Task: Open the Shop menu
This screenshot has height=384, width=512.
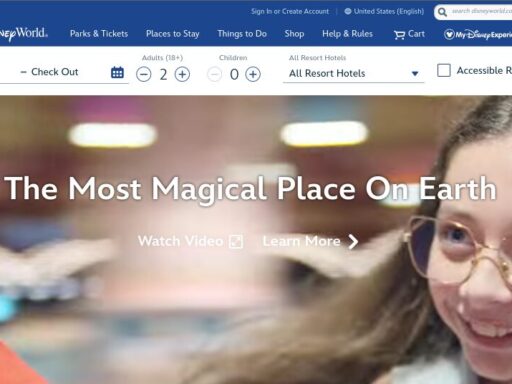Action: (x=294, y=34)
